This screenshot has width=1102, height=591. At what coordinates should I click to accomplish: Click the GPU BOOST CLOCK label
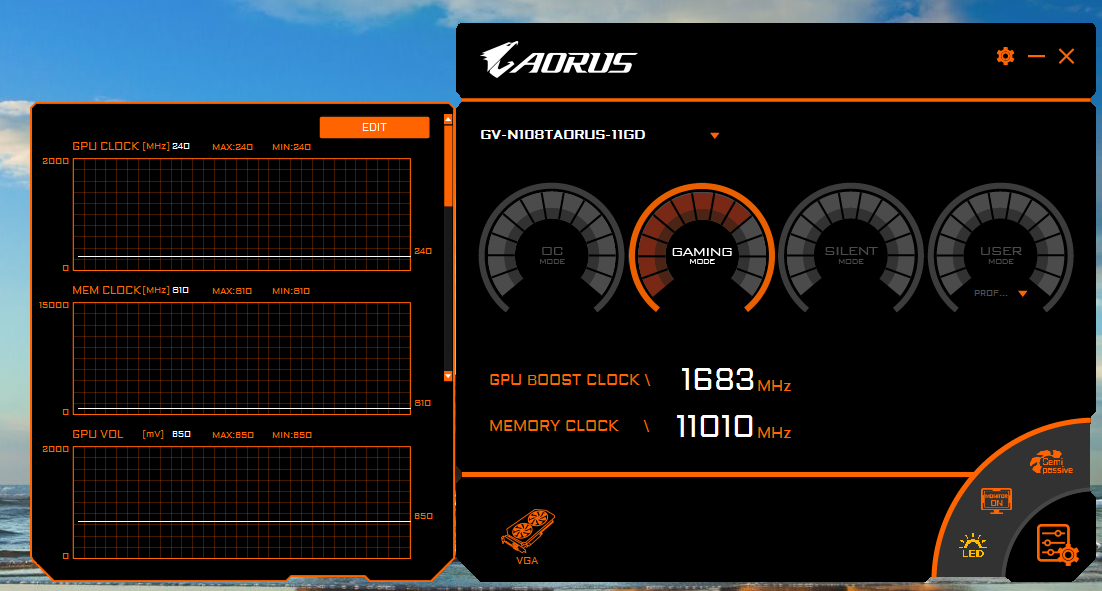[x=564, y=380]
